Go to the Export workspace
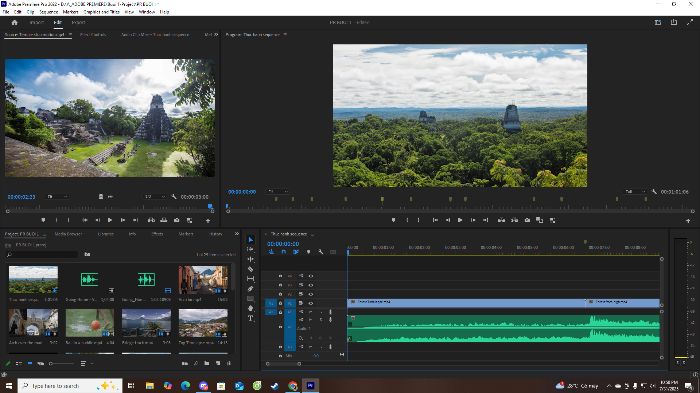The height and width of the screenshot is (393, 700). (x=79, y=22)
